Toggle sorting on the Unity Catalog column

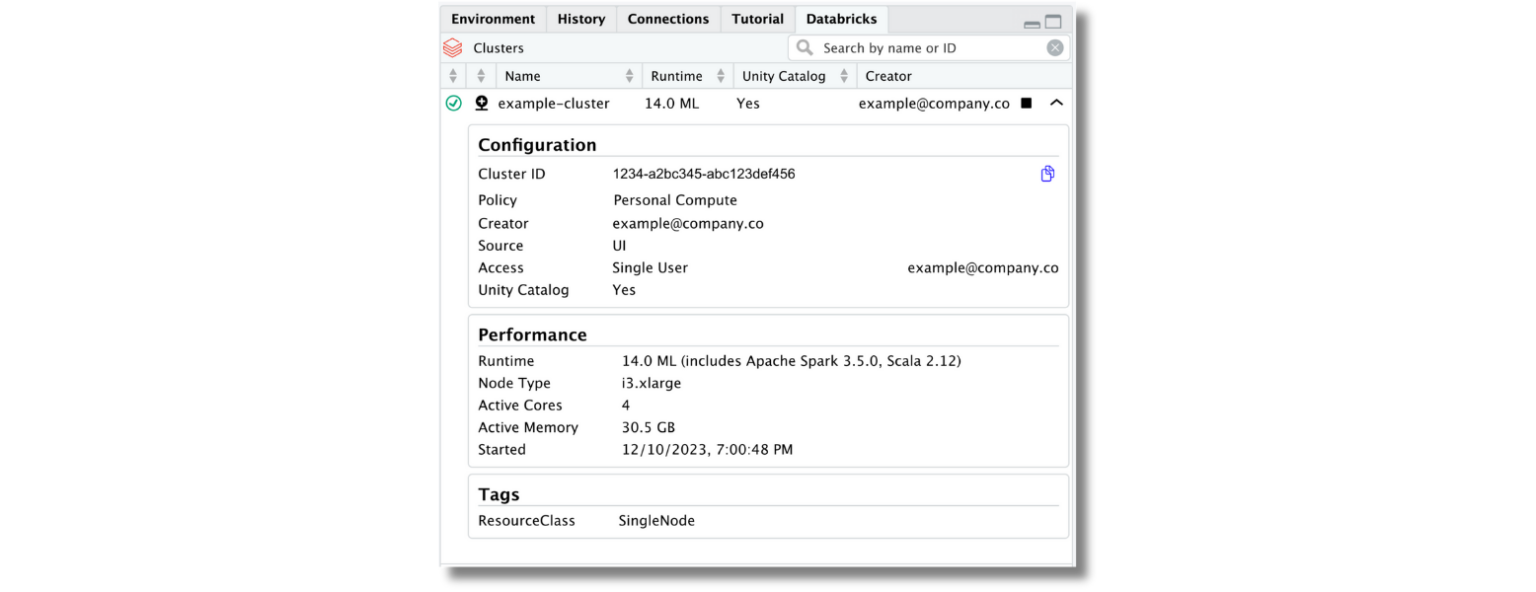[846, 75]
